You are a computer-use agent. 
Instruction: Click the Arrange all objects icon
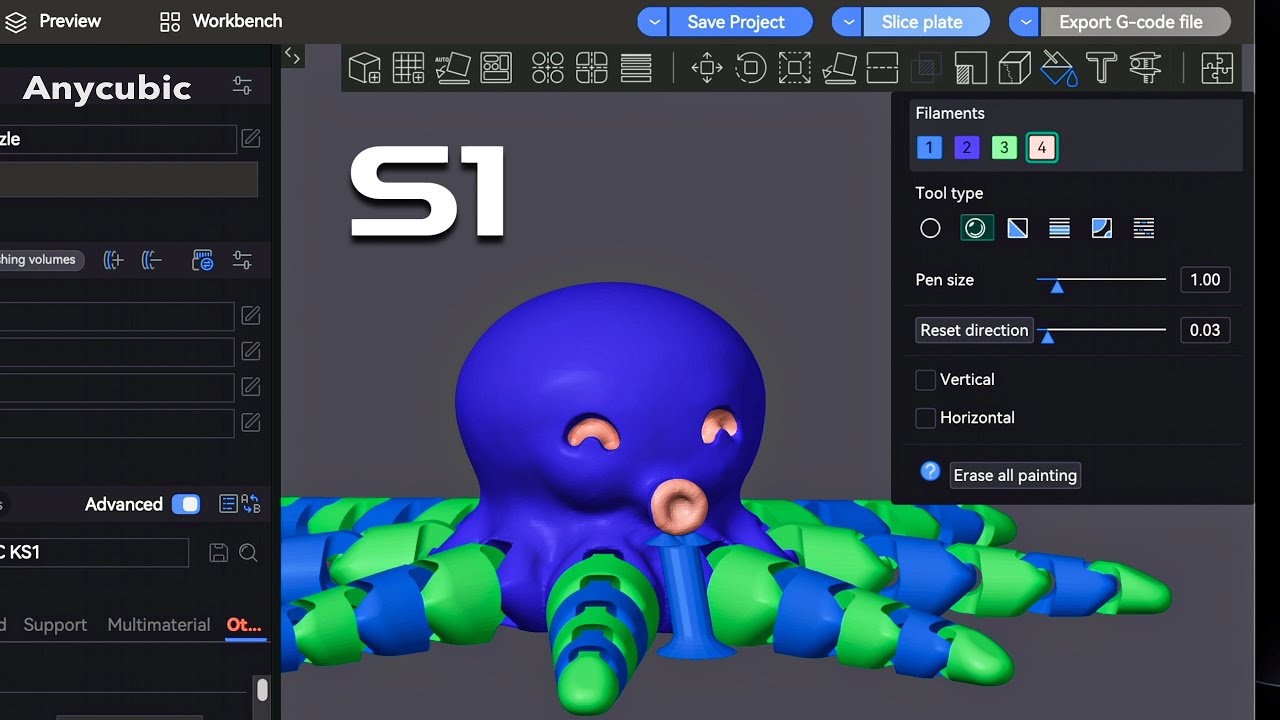coord(496,68)
